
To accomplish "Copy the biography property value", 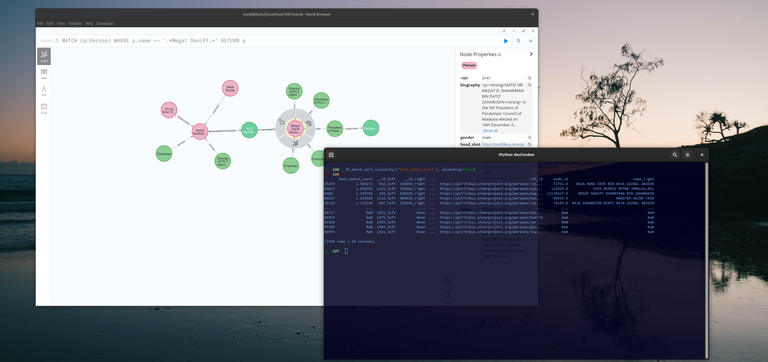I will [x=529, y=85].
